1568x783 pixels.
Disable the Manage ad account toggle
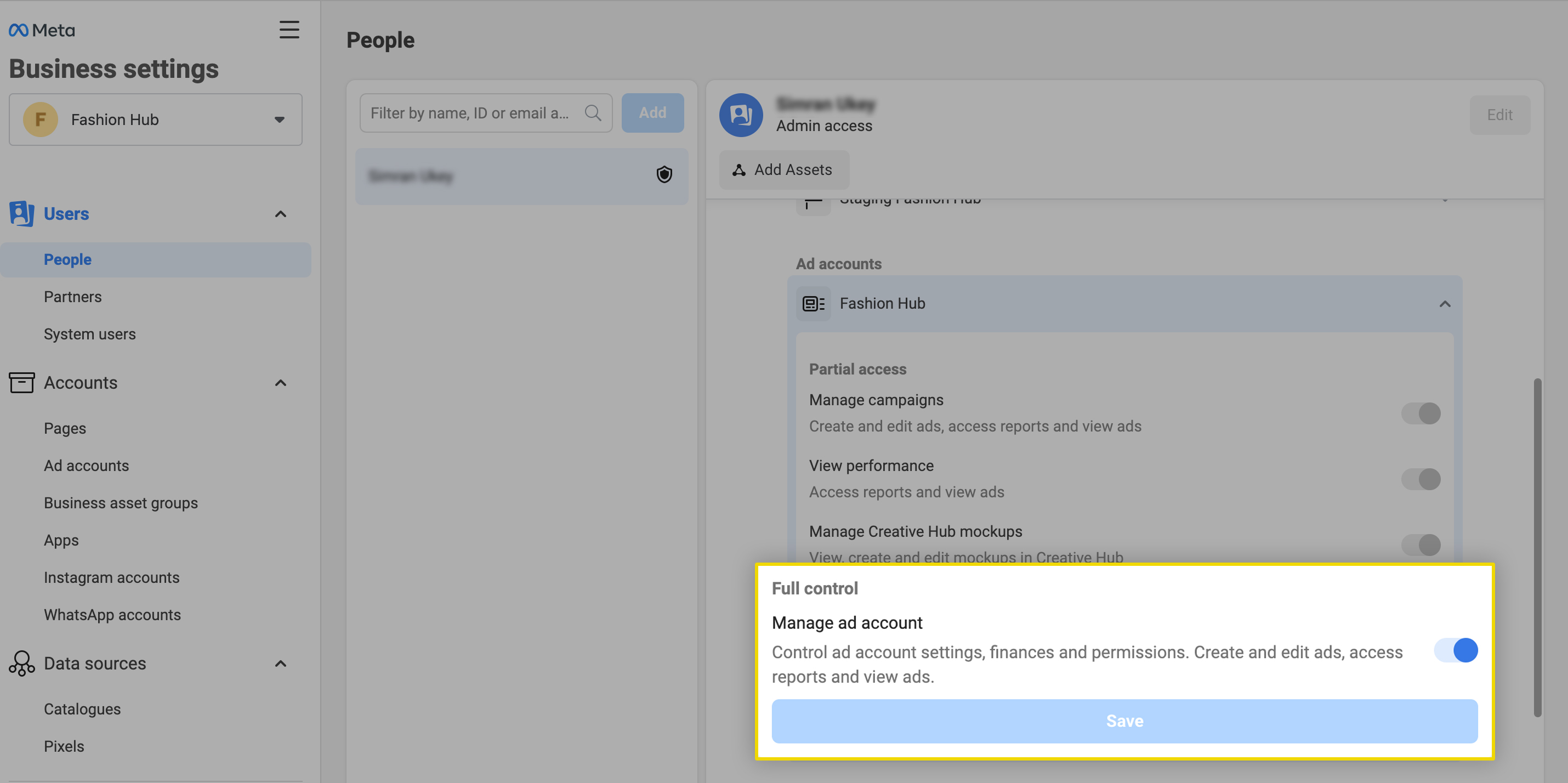[x=1456, y=650]
